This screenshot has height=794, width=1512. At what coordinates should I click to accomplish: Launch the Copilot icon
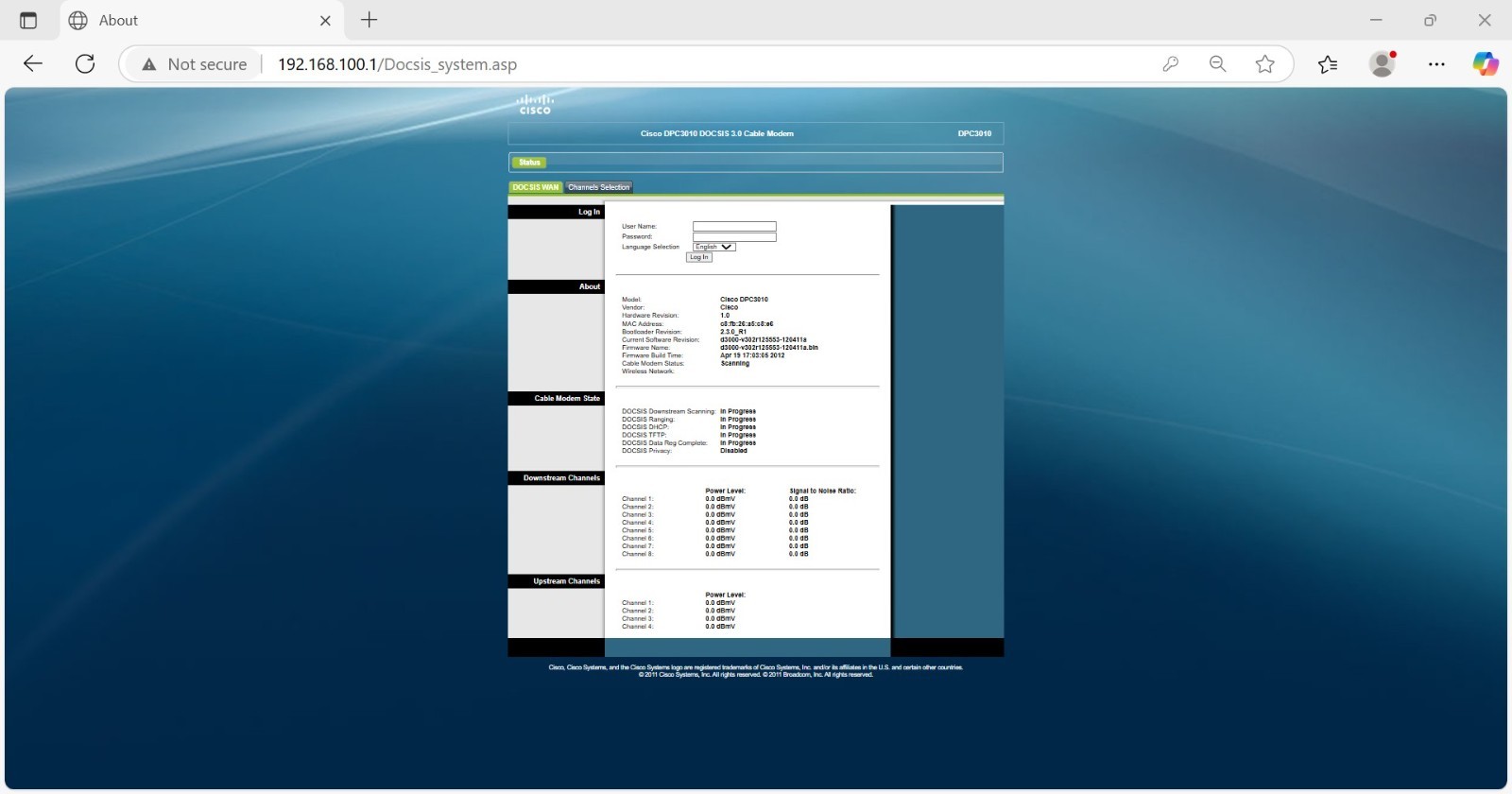coord(1486,64)
